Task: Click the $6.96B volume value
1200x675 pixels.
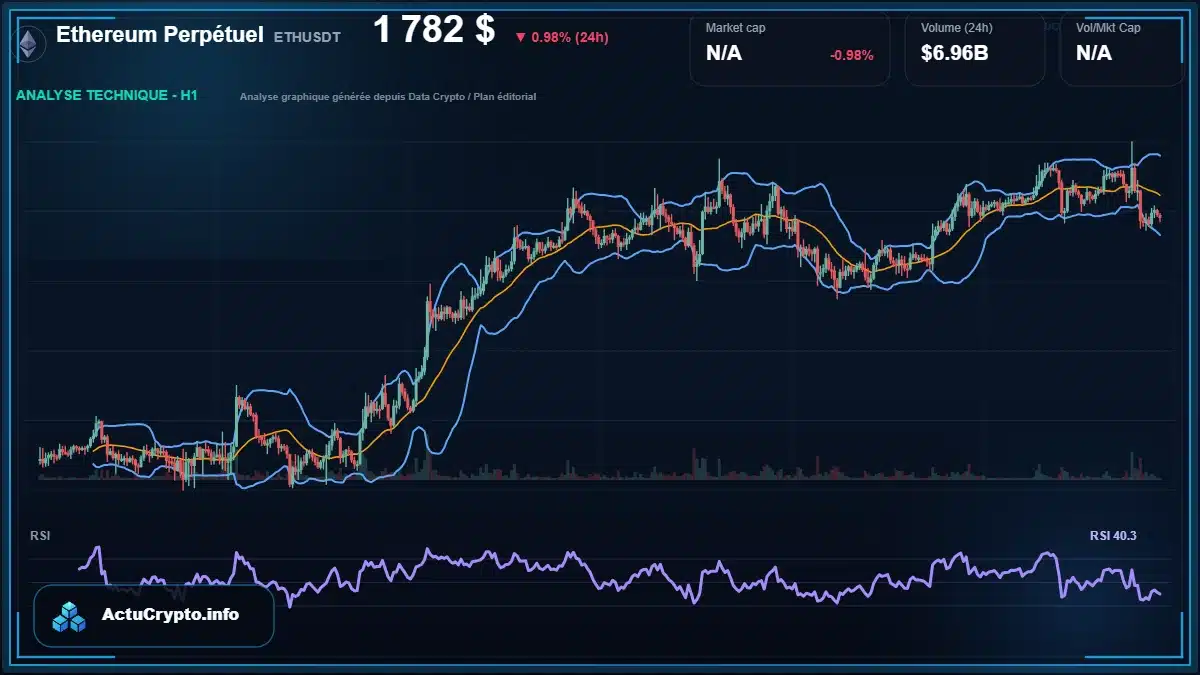Action: [955, 54]
